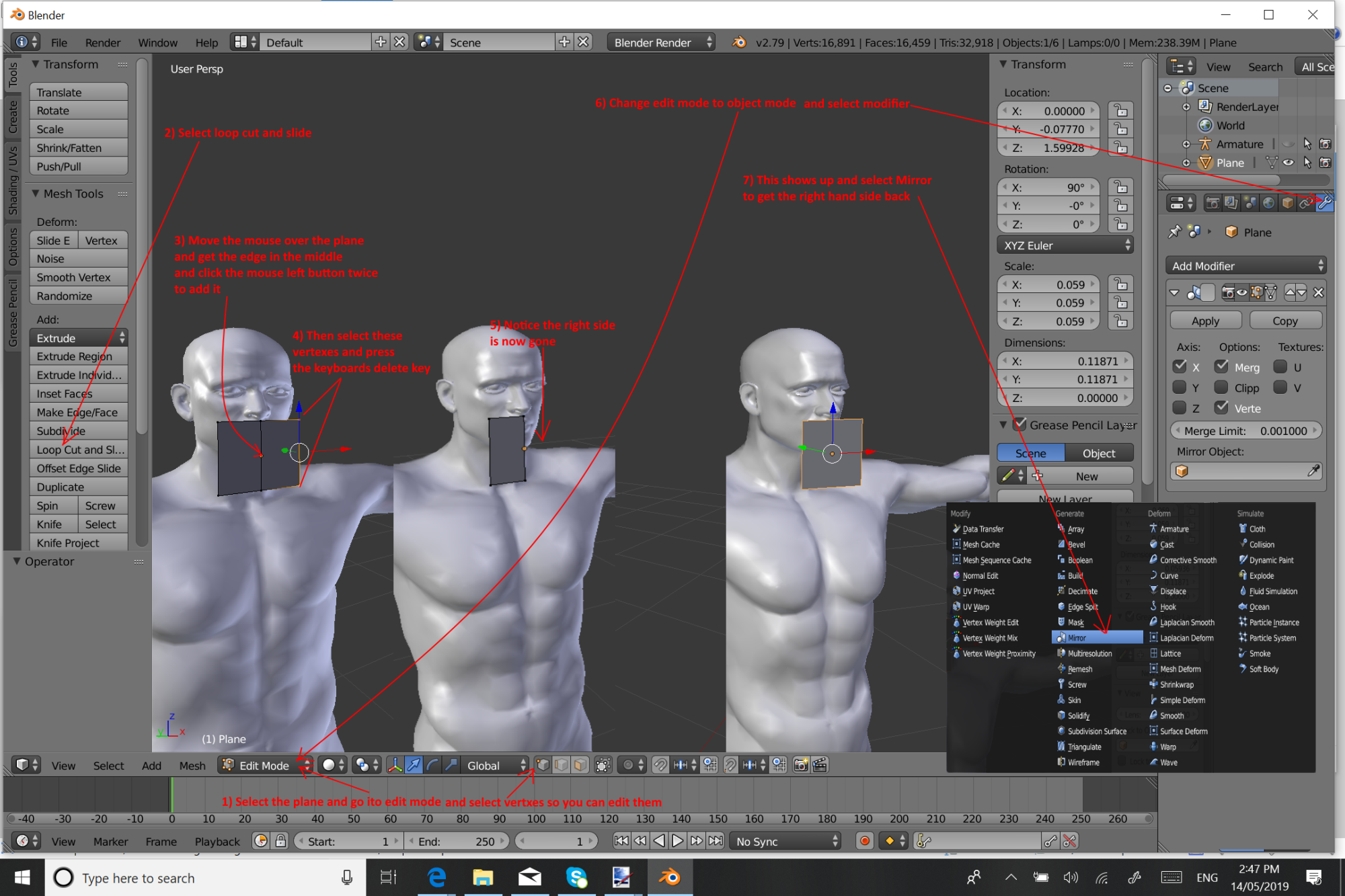Open the XYZ Euler rotation mode dropdown
Viewport: 1345px width, 896px height.
pyautogui.click(x=1066, y=245)
